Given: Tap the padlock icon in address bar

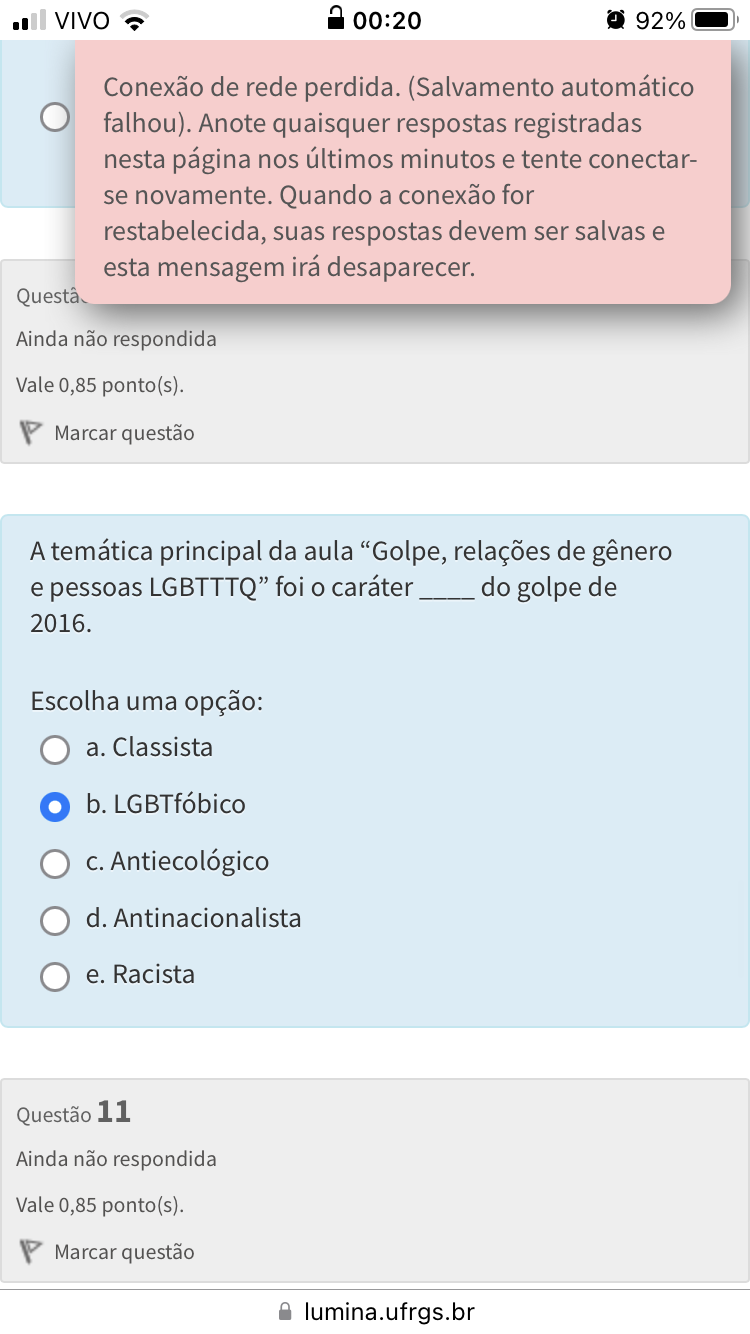Looking at the screenshot, I should pyautogui.click(x=286, y=1311).
